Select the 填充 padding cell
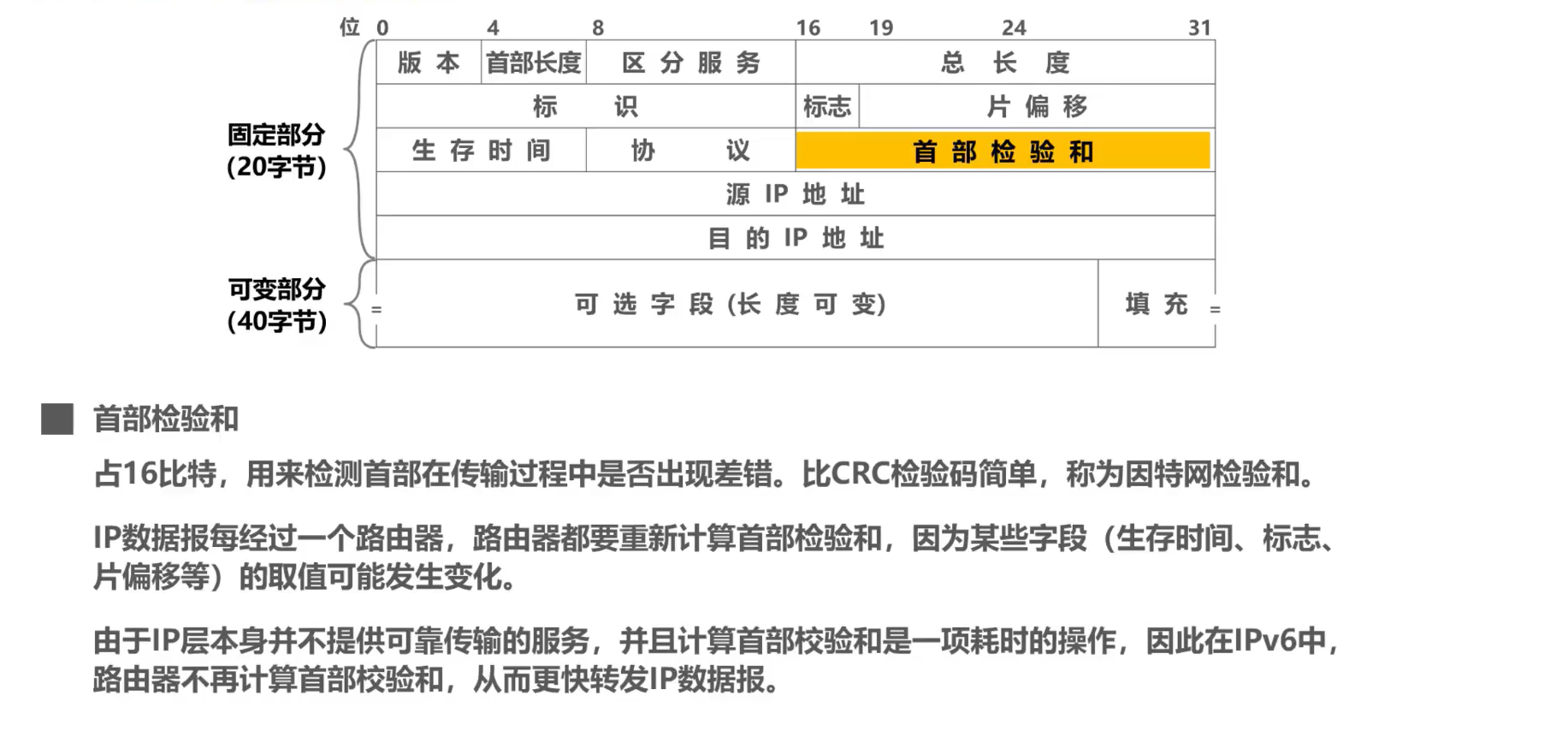 point(1157,304)
